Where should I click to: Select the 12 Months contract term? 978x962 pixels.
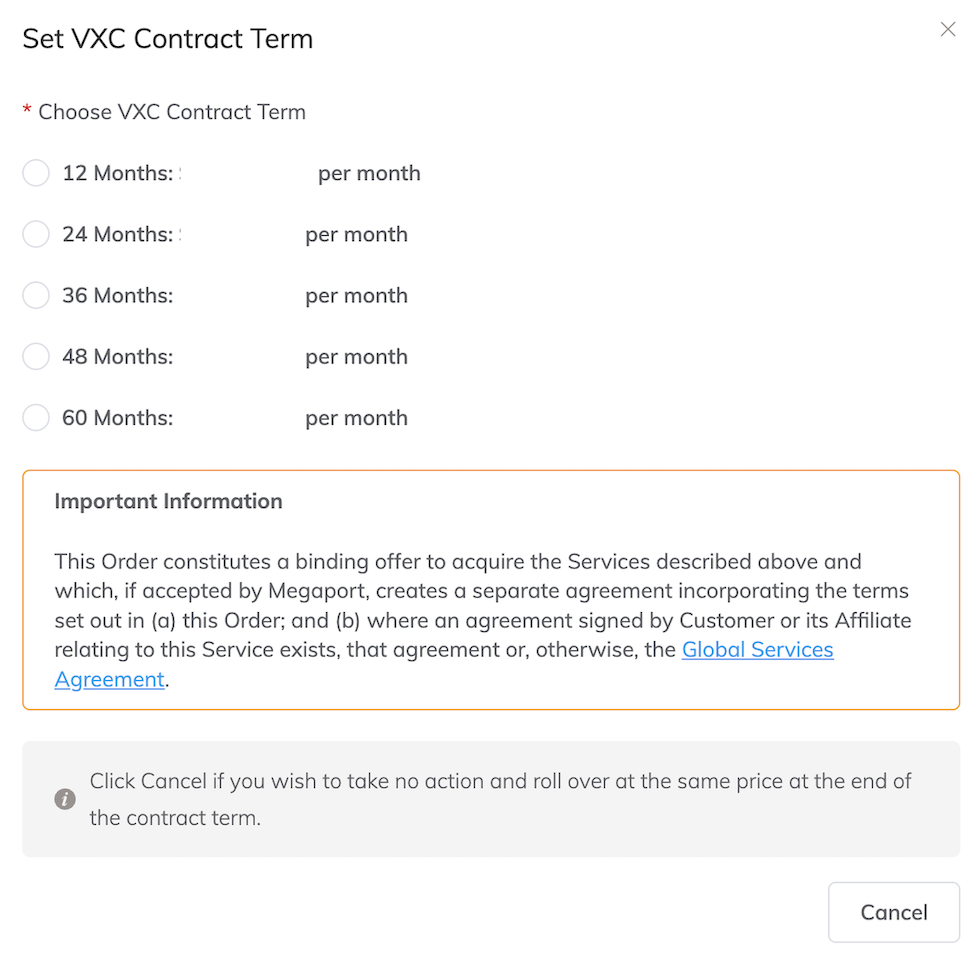coord(35,173)
